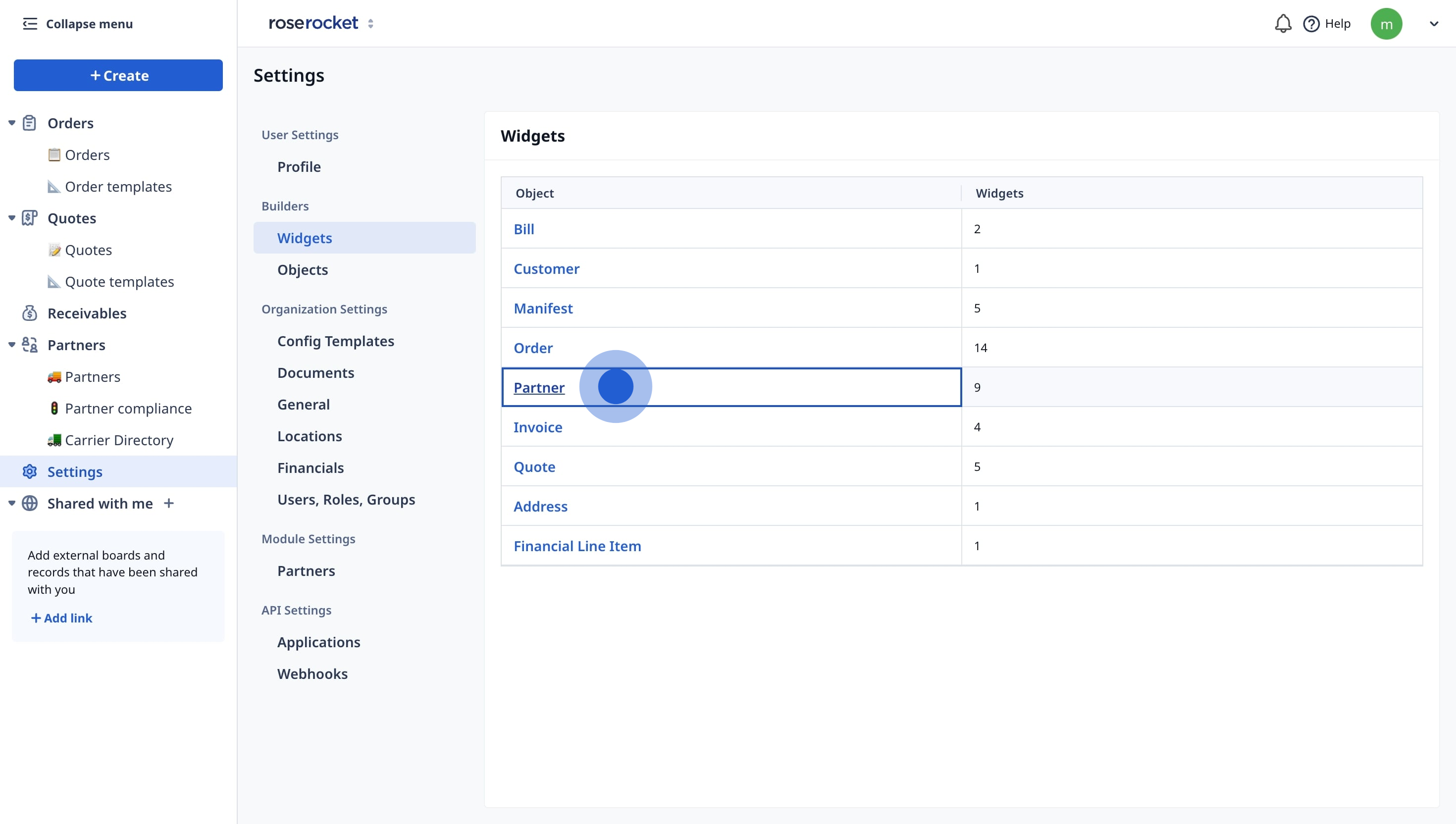
Task: Open Objects under Builders settings
Action: pyautogui.click(x=302, y=270)
